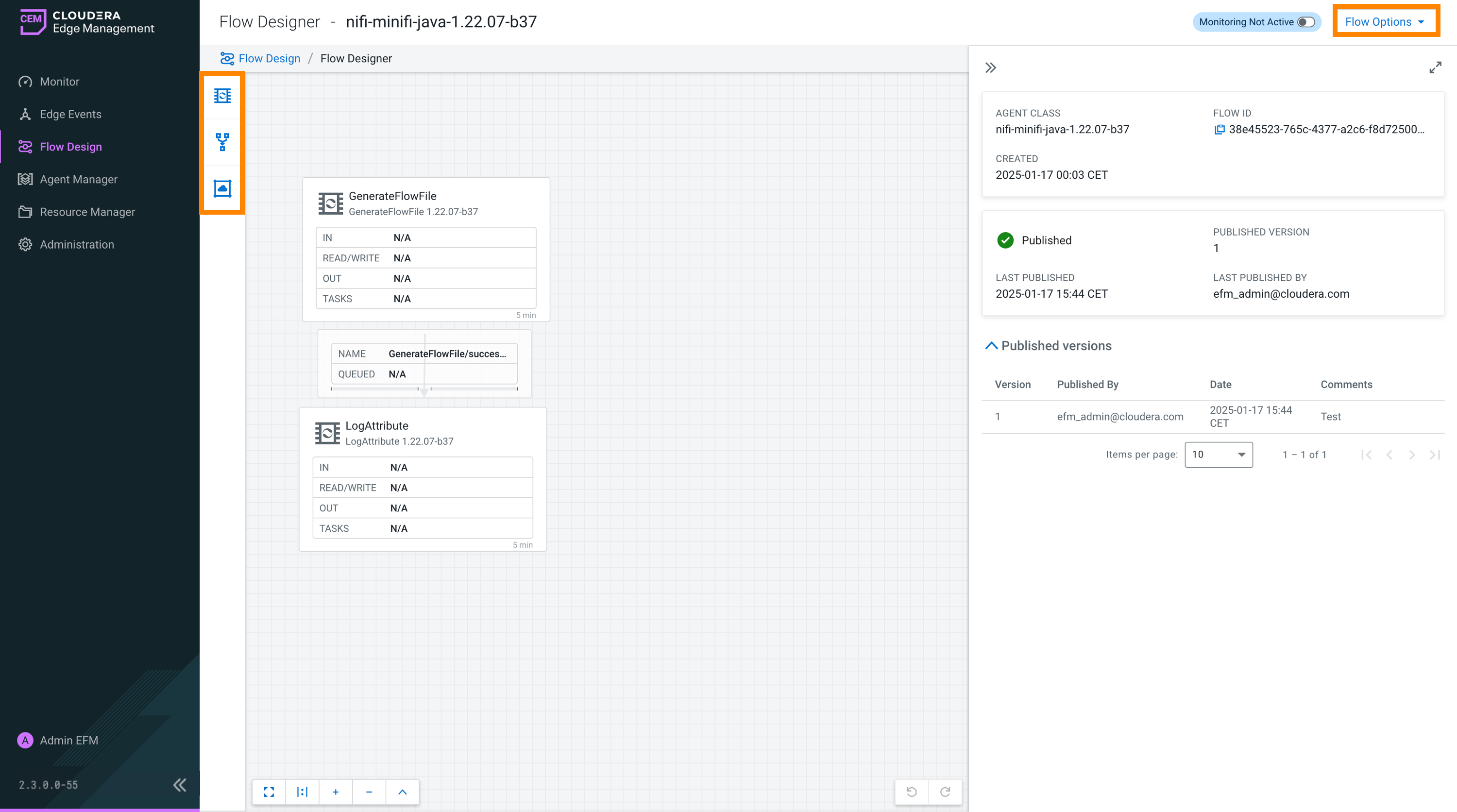Image resolution: width=1457 pixels, height=812 pixels.
Task: Expand details panel to full screen
Action: pyautogui.click(x=1435, y=68)
